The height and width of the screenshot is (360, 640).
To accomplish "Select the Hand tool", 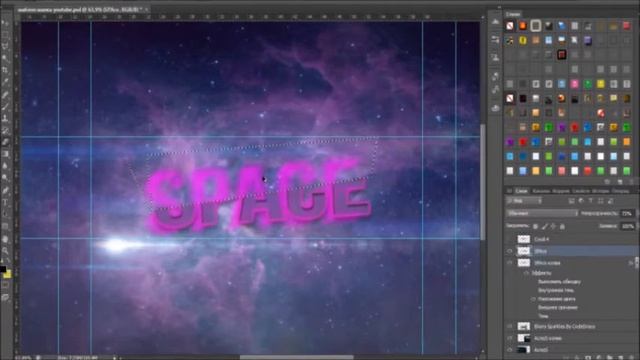I will tap(5, 239).
